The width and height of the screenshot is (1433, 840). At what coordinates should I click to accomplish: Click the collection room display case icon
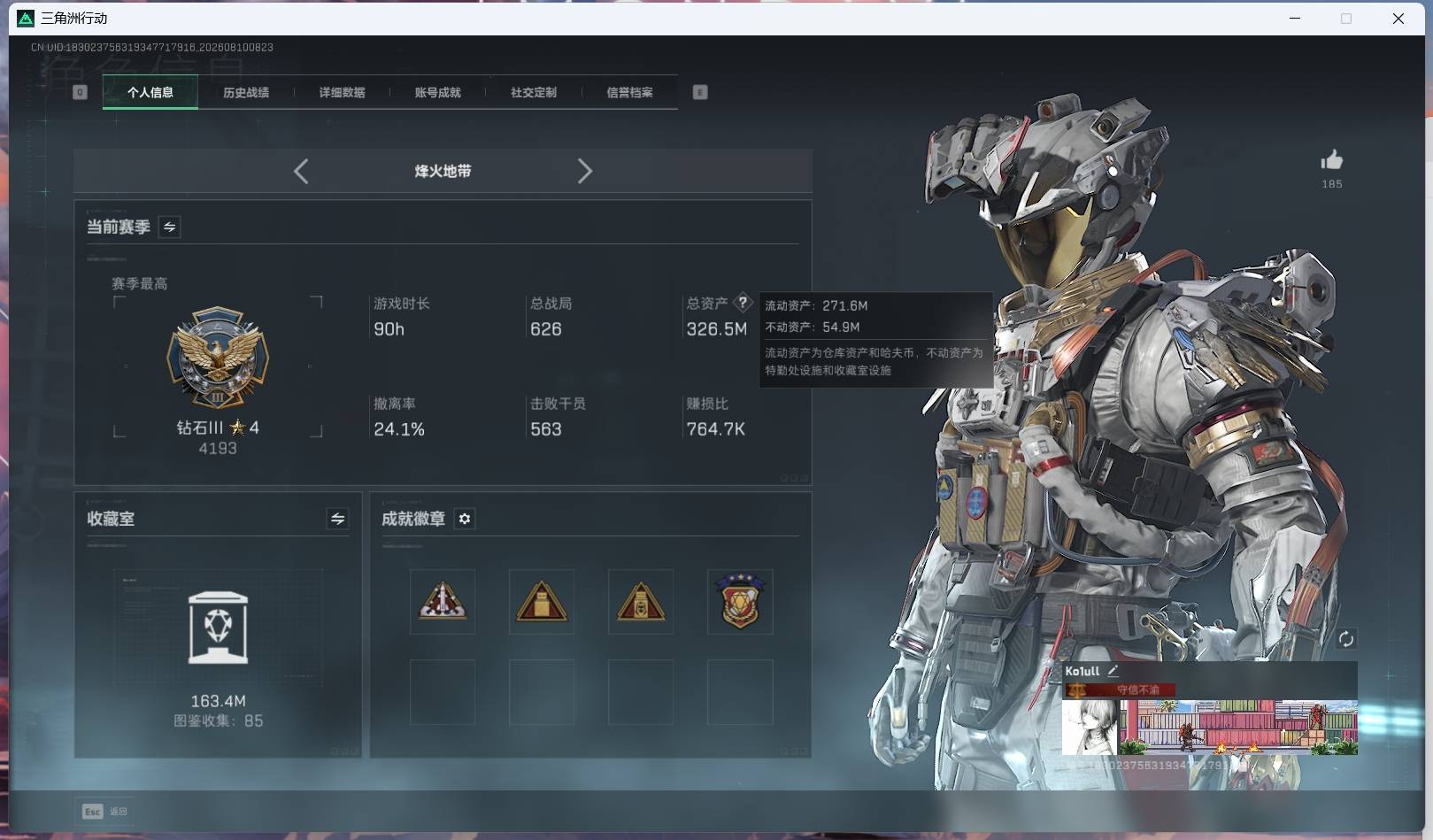pyautogui.click(x=218, y=628)
